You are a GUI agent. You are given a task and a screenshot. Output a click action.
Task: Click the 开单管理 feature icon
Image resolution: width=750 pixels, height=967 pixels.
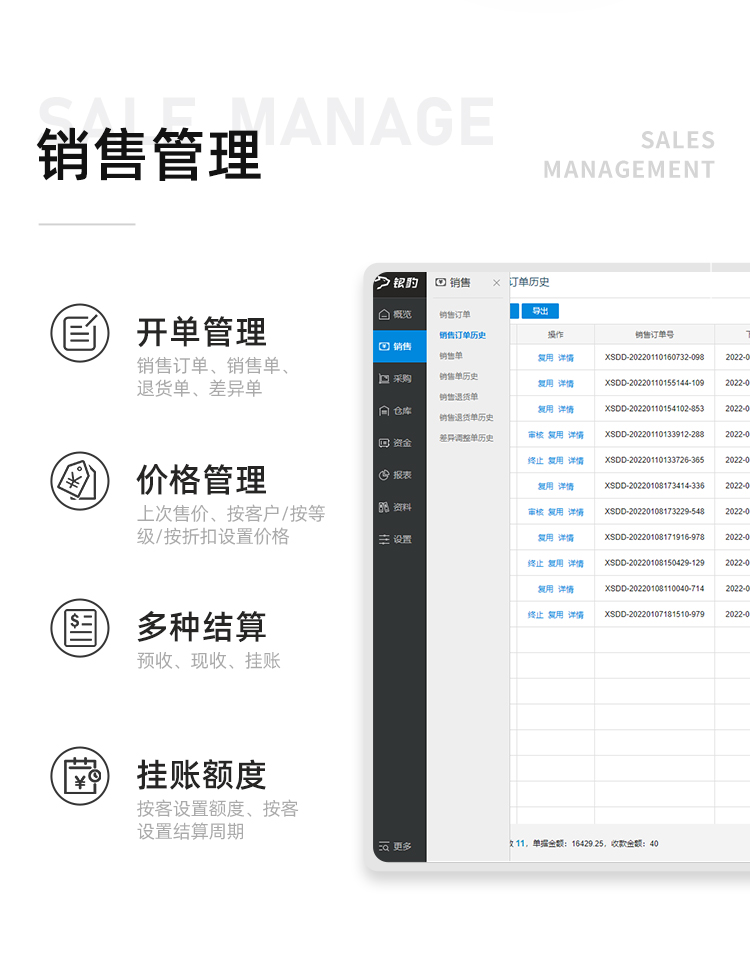(x=80, y=333)
